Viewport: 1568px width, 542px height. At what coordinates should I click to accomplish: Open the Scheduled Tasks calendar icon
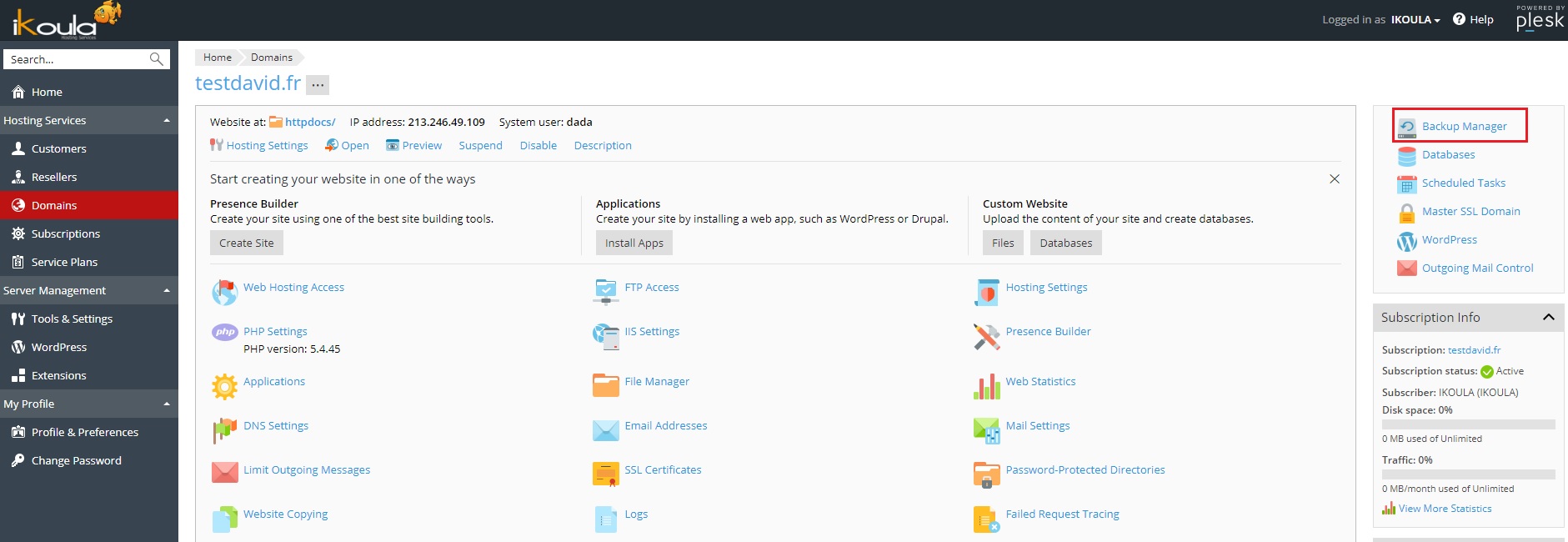[1407, 183]
